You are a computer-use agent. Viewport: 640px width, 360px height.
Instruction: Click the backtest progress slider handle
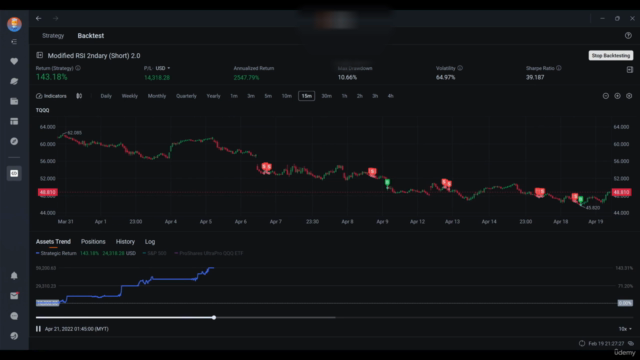214,317
